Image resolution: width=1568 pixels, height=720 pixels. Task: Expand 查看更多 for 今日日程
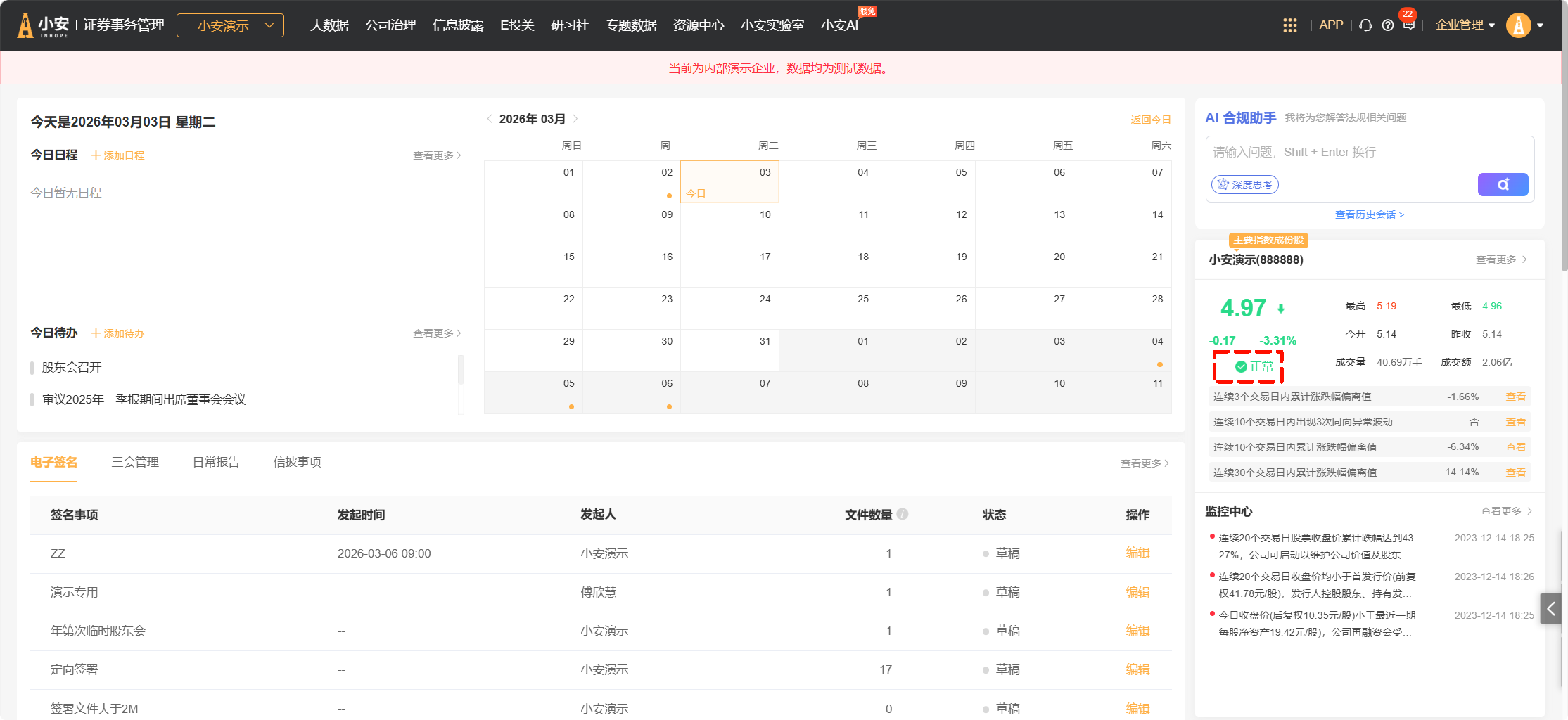437,155
